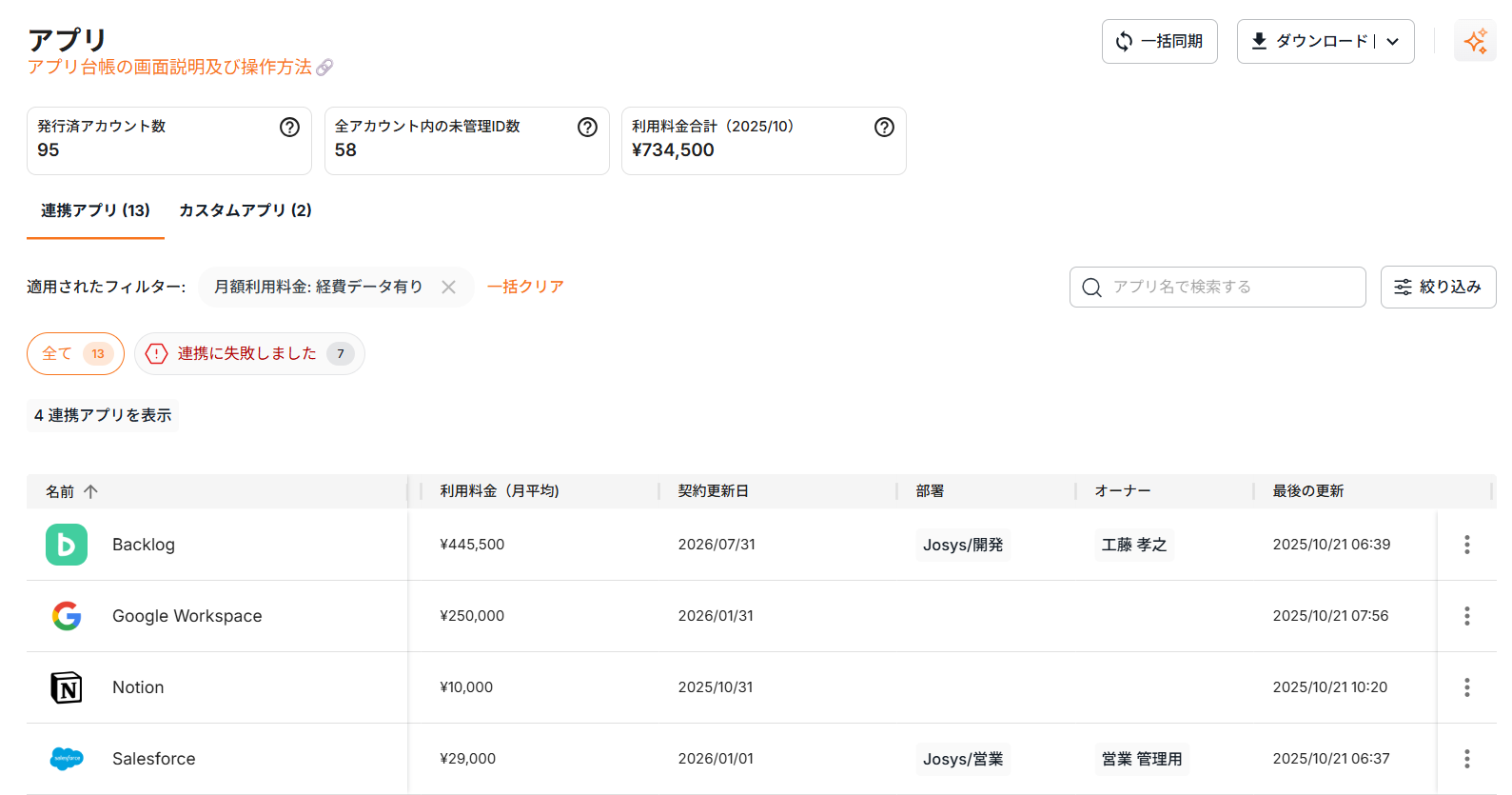Click the search magnifier icon
Viewport: 1512px width, 795px height.
(x=1092, y=288)
